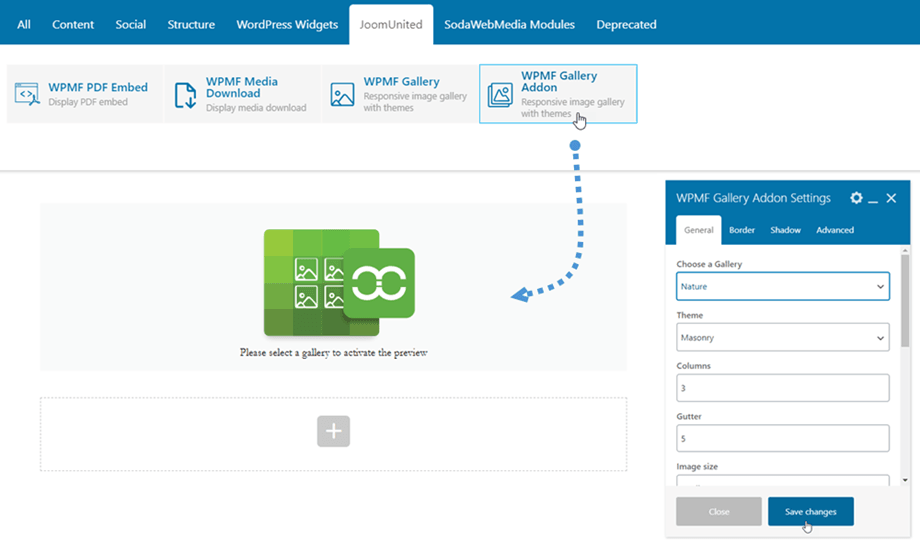Image resolution: width=920 pixels, height=542 pixels.
Task: Open settings gear in Gallery Addon panel
Action: [856, 198]
